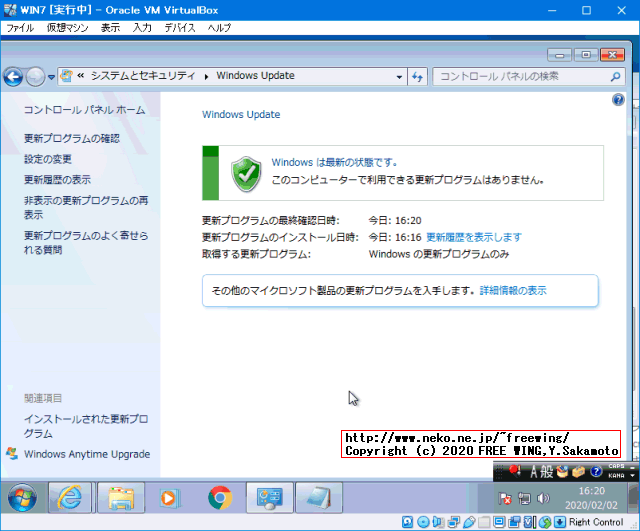Click the volume speaker tray icon
Viewport: 640px width, 531px height.
543,498
